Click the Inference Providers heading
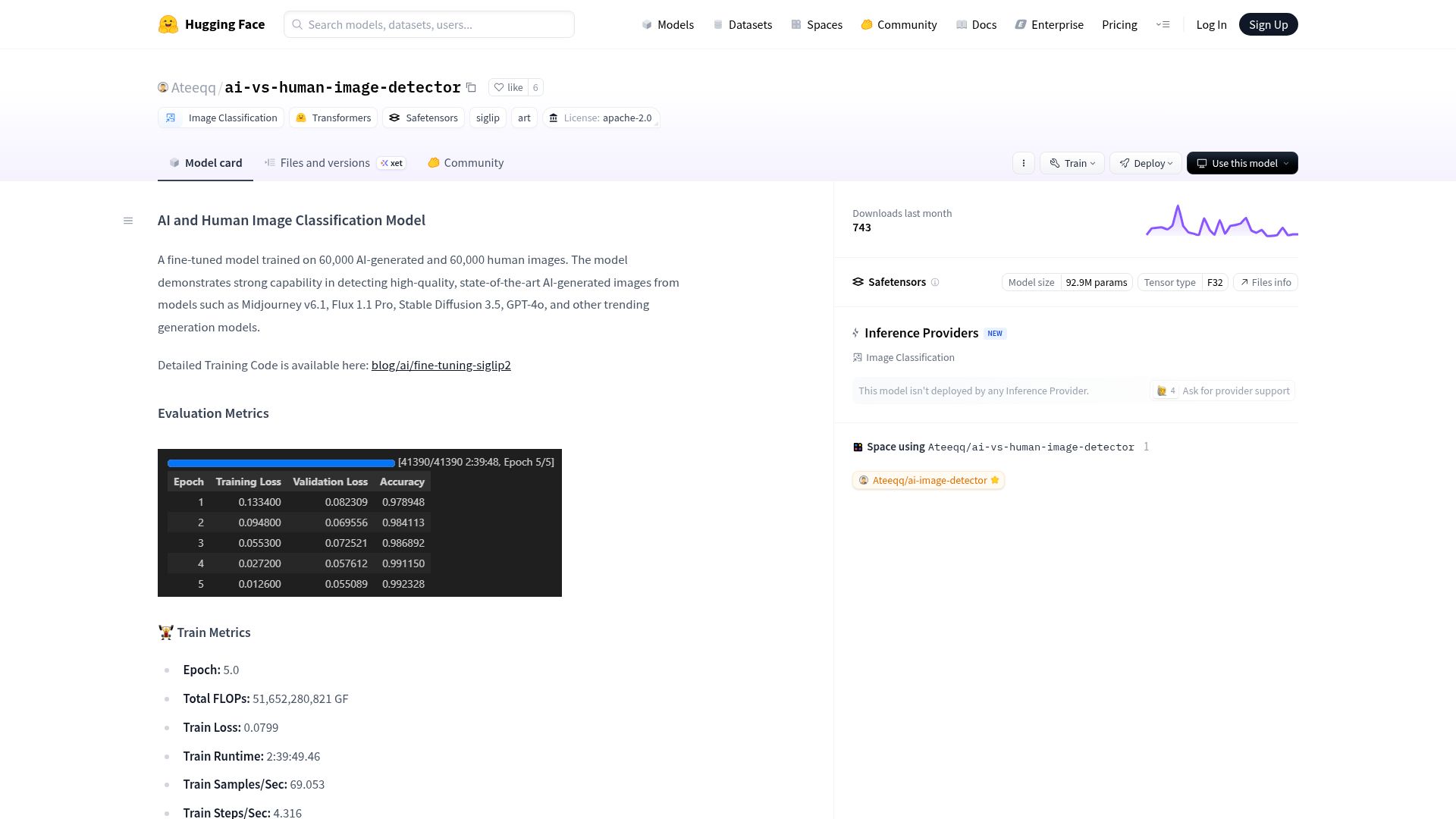Viewport: 1456px width, 819px height. 921,333
